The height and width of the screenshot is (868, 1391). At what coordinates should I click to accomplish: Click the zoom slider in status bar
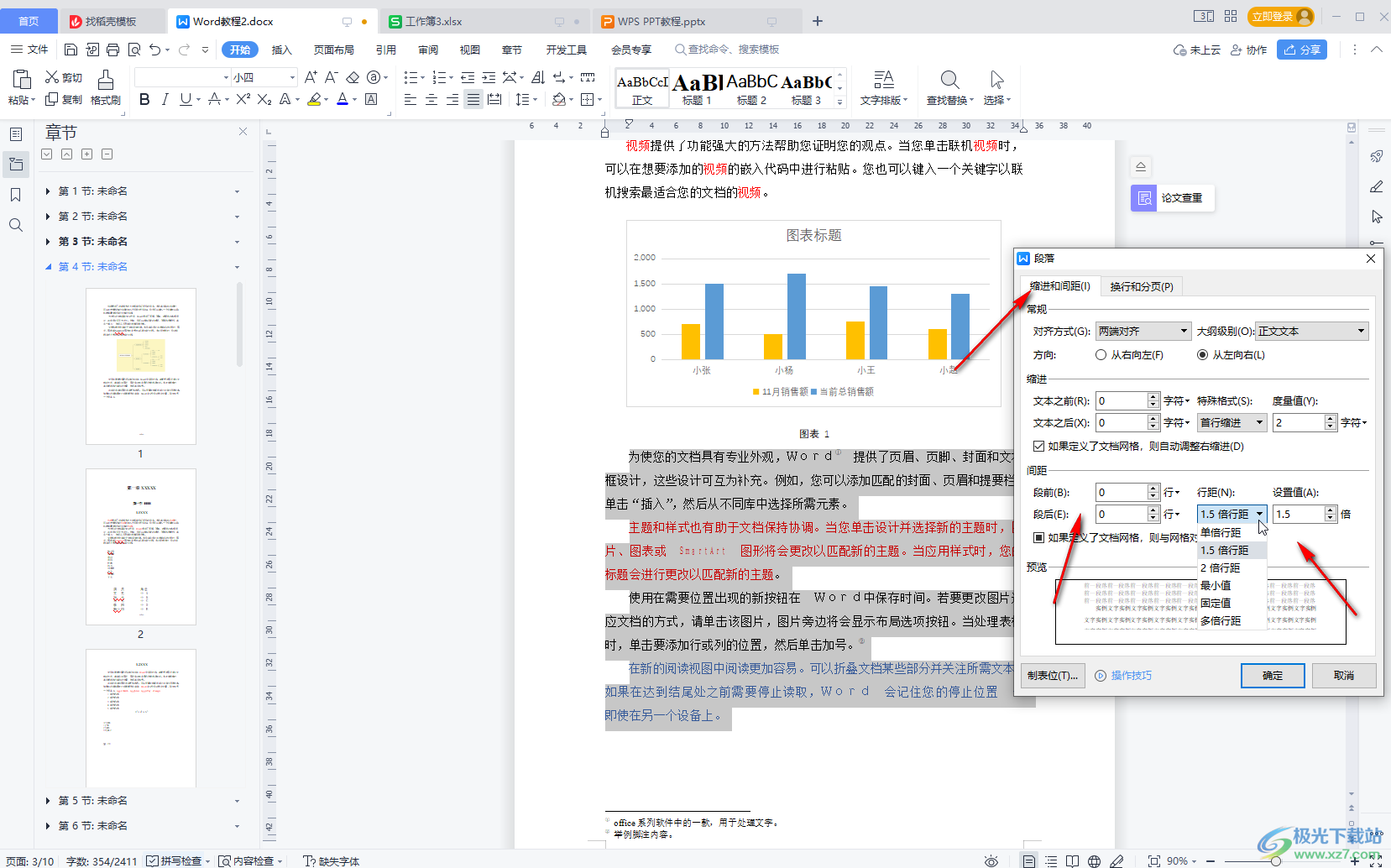1276,861
